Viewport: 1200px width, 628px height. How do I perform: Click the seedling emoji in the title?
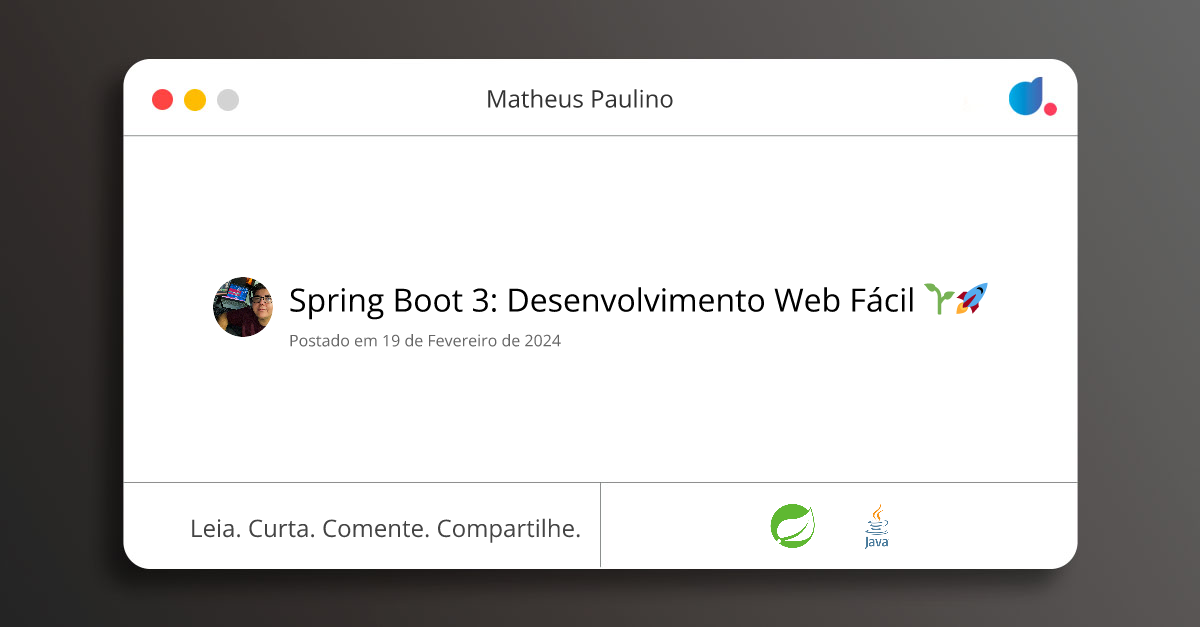941,299
